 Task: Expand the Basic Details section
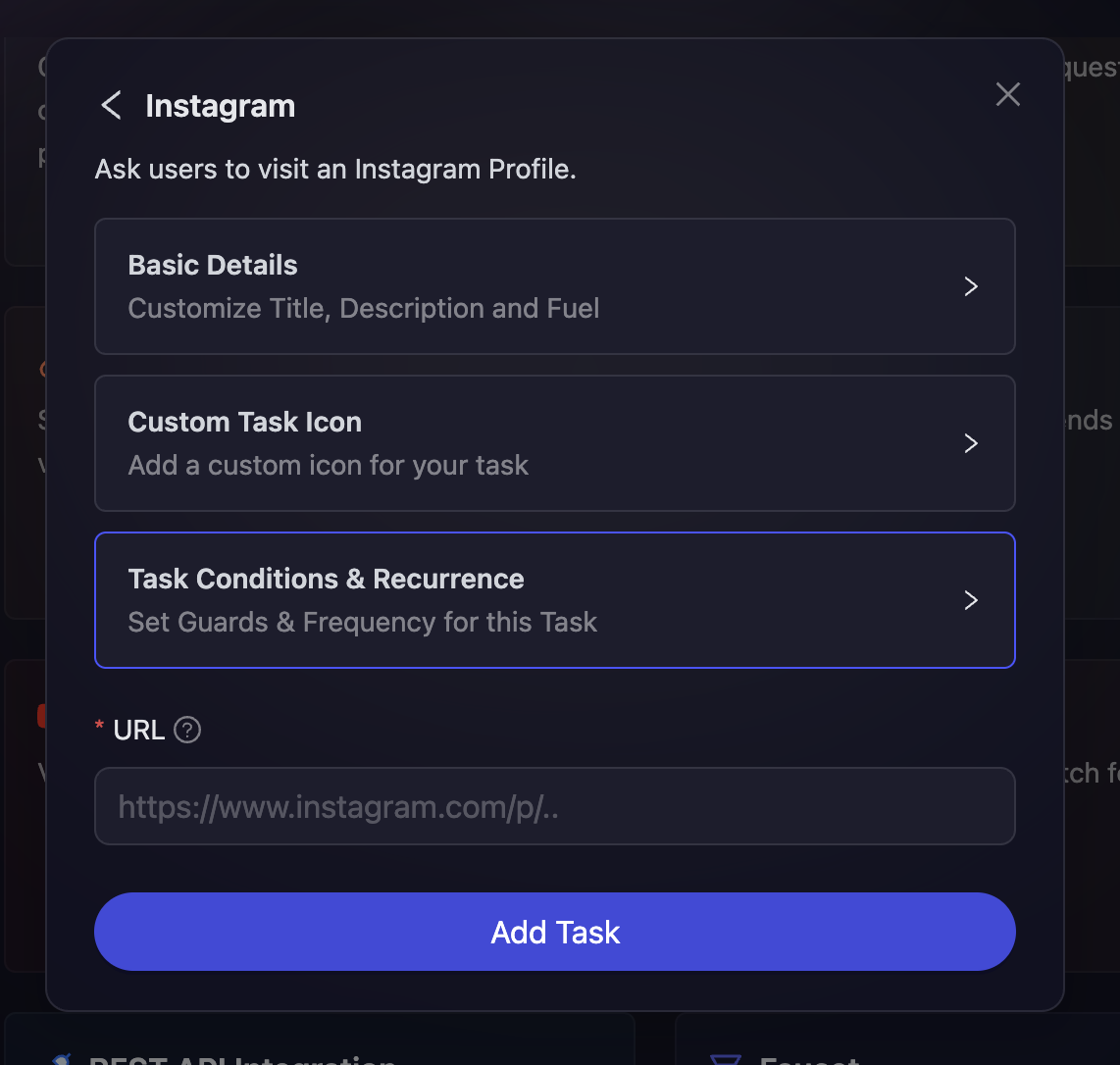[x=555, y=286]
